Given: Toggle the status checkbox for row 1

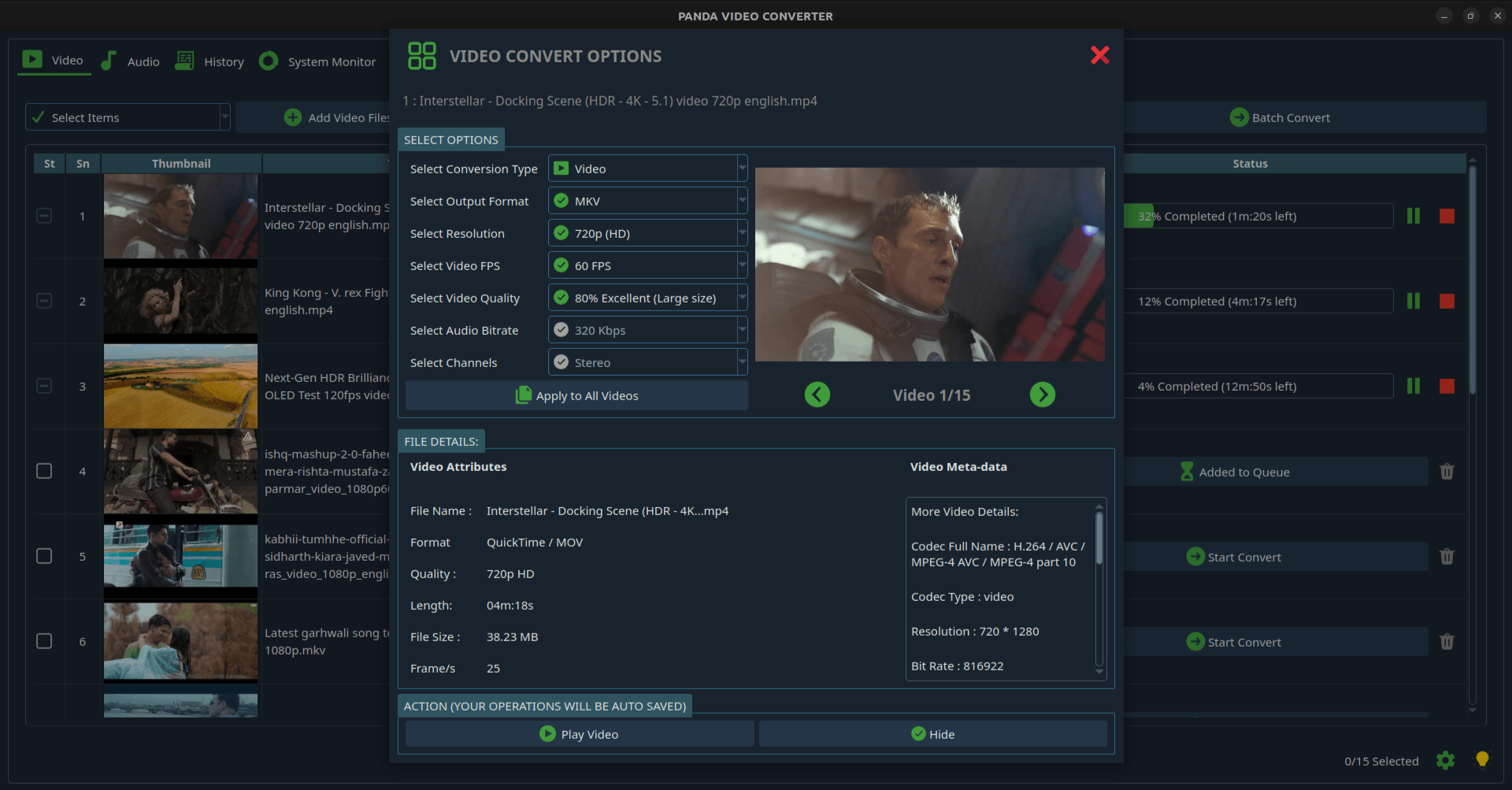Looking at the screenshot, I should (44, 216).
